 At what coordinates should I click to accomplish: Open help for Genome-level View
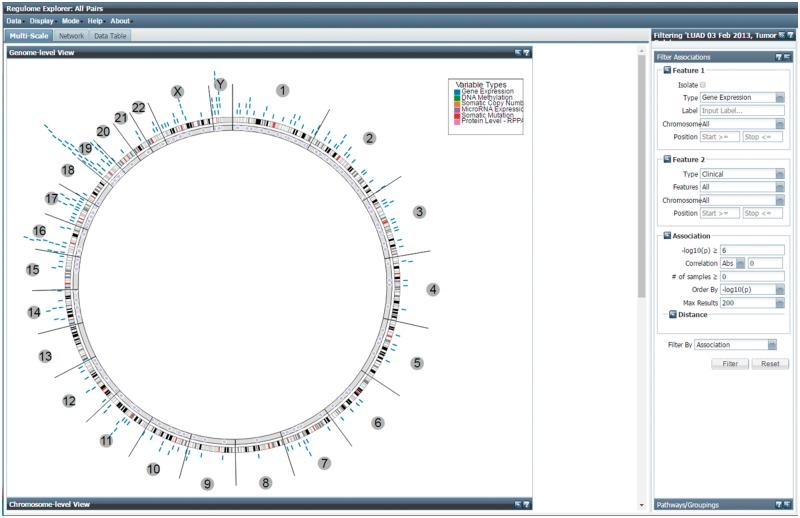coord(526,52)
